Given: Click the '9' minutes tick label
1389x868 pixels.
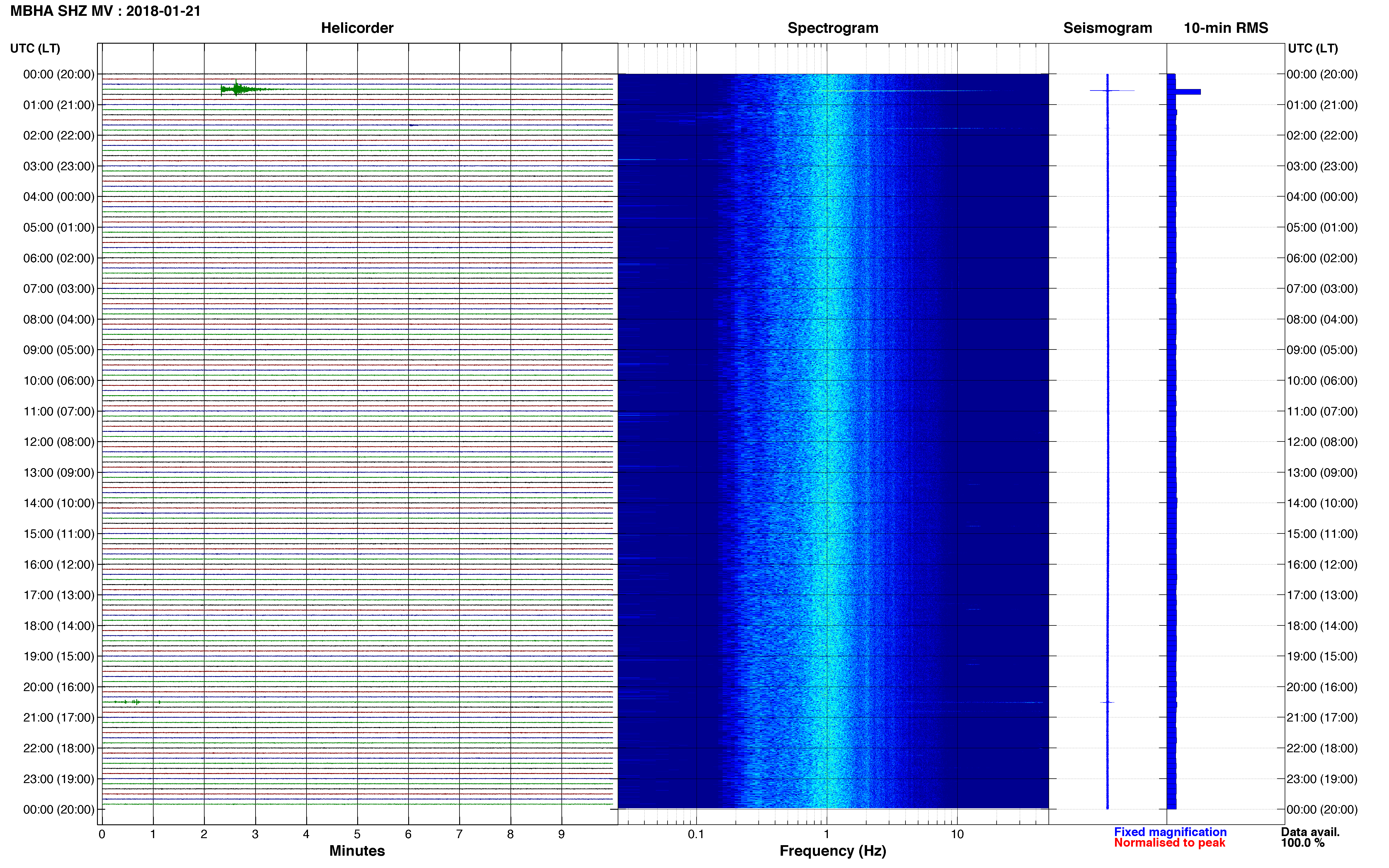Looking at the screenshot, I should (561, 834).
